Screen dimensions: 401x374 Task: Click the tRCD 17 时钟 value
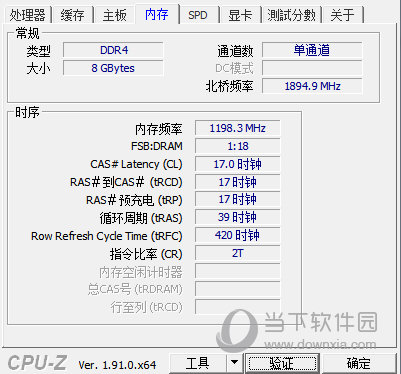pyautogui.click(x=237, y=182)
